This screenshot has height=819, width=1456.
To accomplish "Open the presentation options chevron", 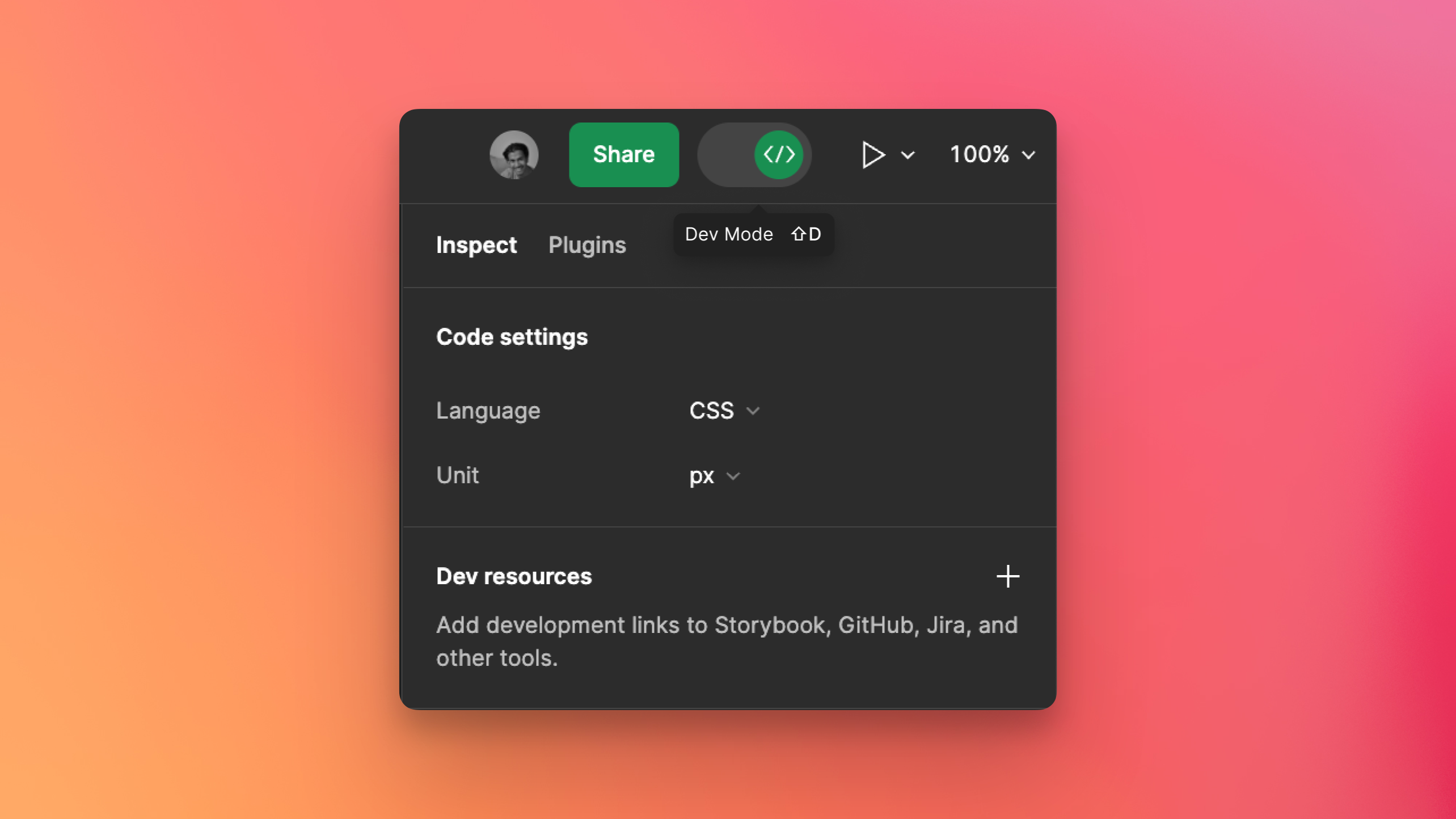I will pyautogui.click(x=908, y=155).
